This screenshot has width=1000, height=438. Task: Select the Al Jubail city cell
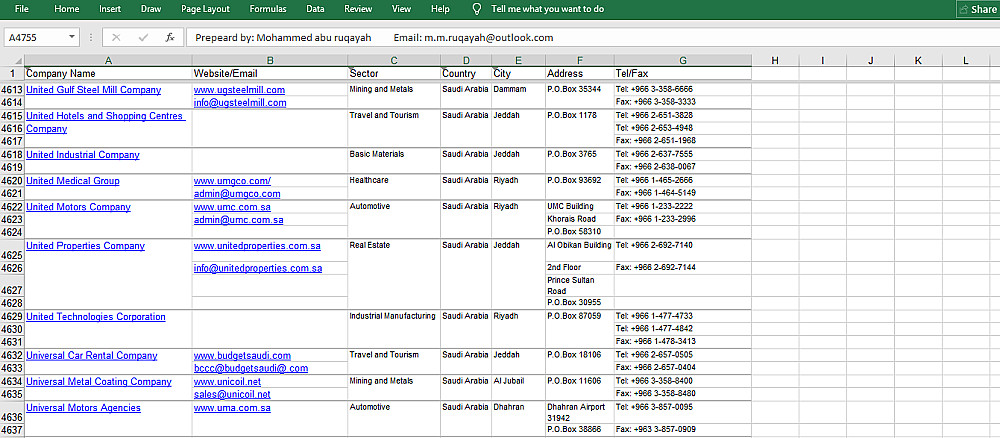tap(518, 388)
